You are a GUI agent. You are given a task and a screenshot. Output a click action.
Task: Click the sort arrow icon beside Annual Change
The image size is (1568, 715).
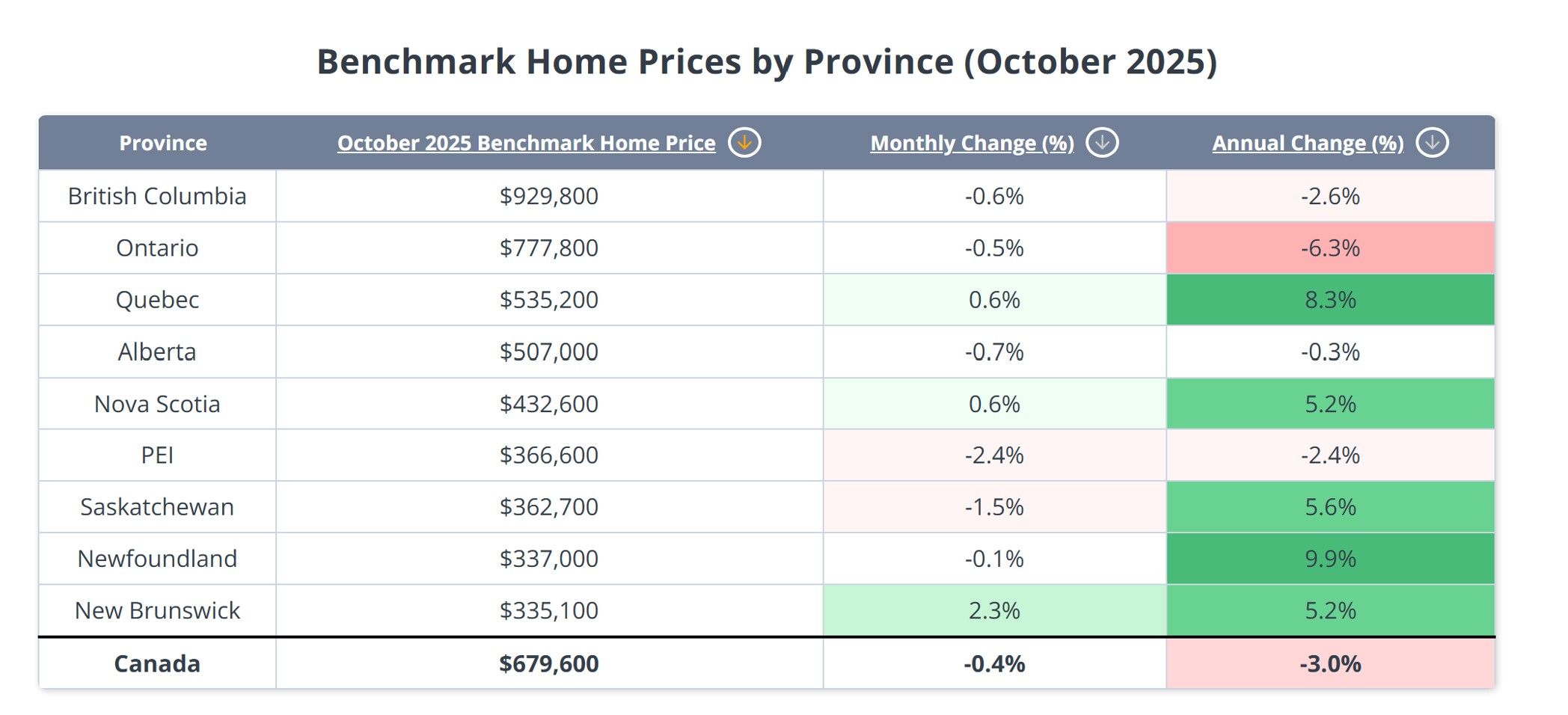1432,142
